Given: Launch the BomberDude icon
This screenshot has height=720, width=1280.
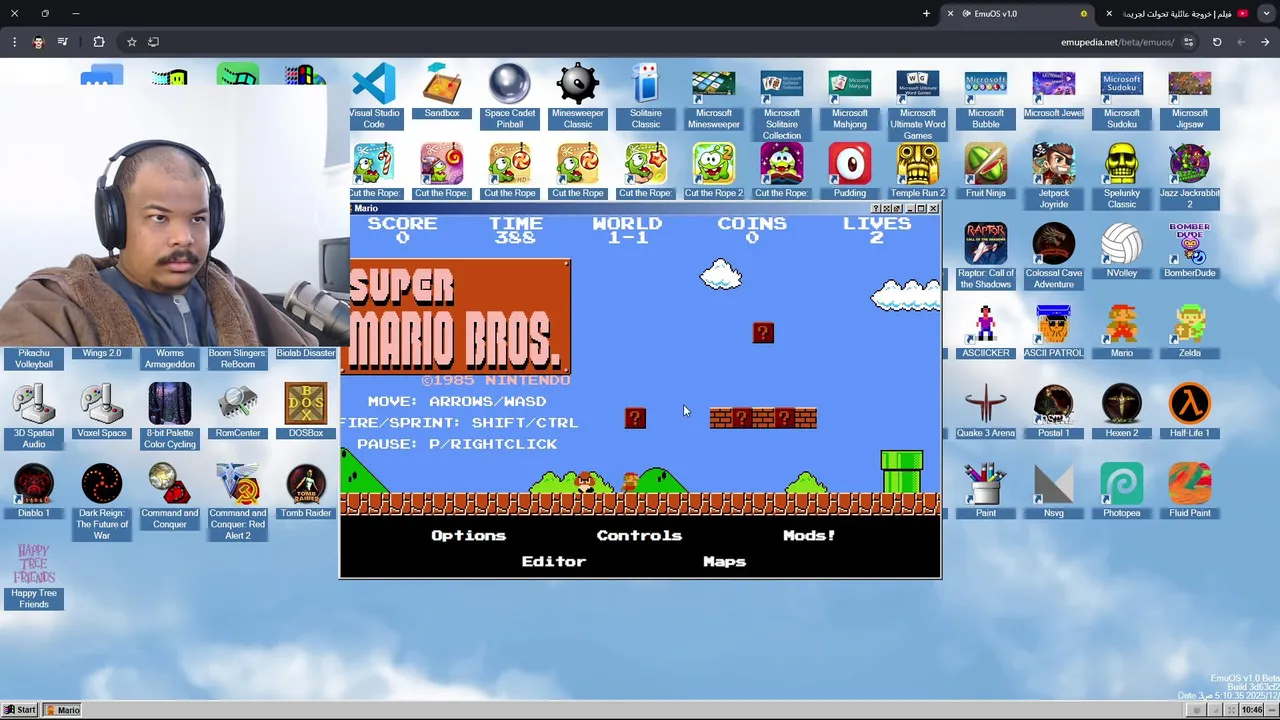Looking at the screenshot, I should (x=1190, y=251).
